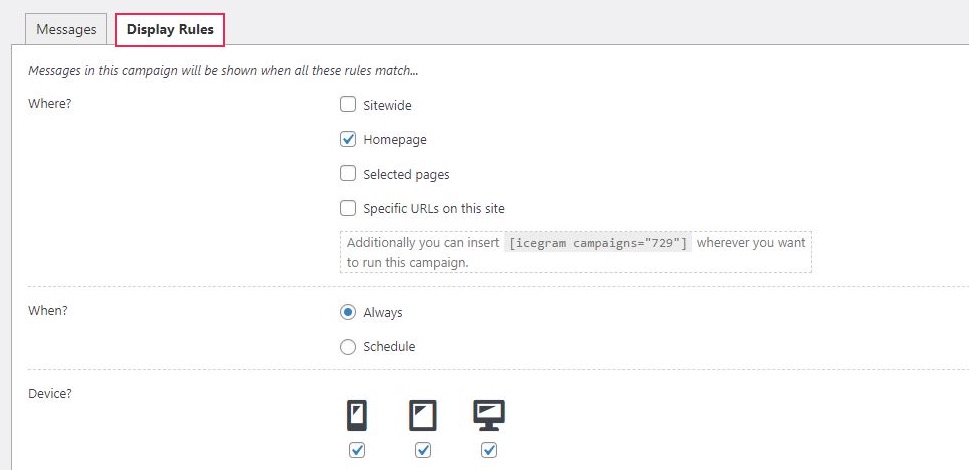Select the Schedule radio button

pyautogui.click(x=348, y=347)
